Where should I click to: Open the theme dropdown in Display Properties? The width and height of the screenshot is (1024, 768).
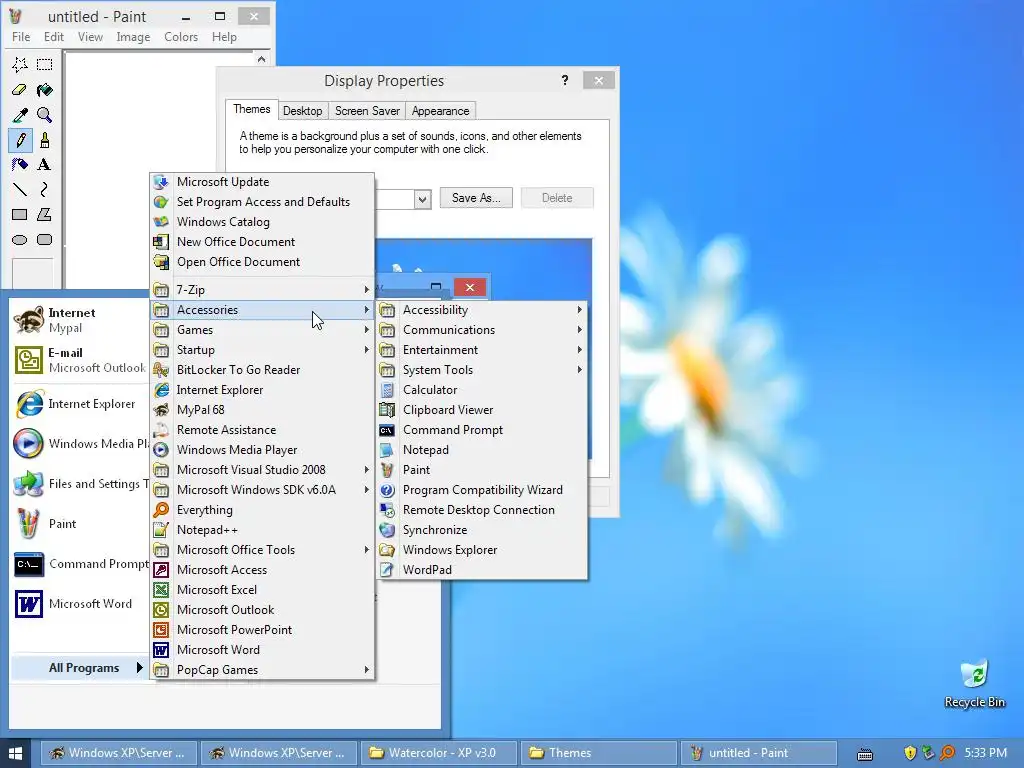tap(423, 199)
